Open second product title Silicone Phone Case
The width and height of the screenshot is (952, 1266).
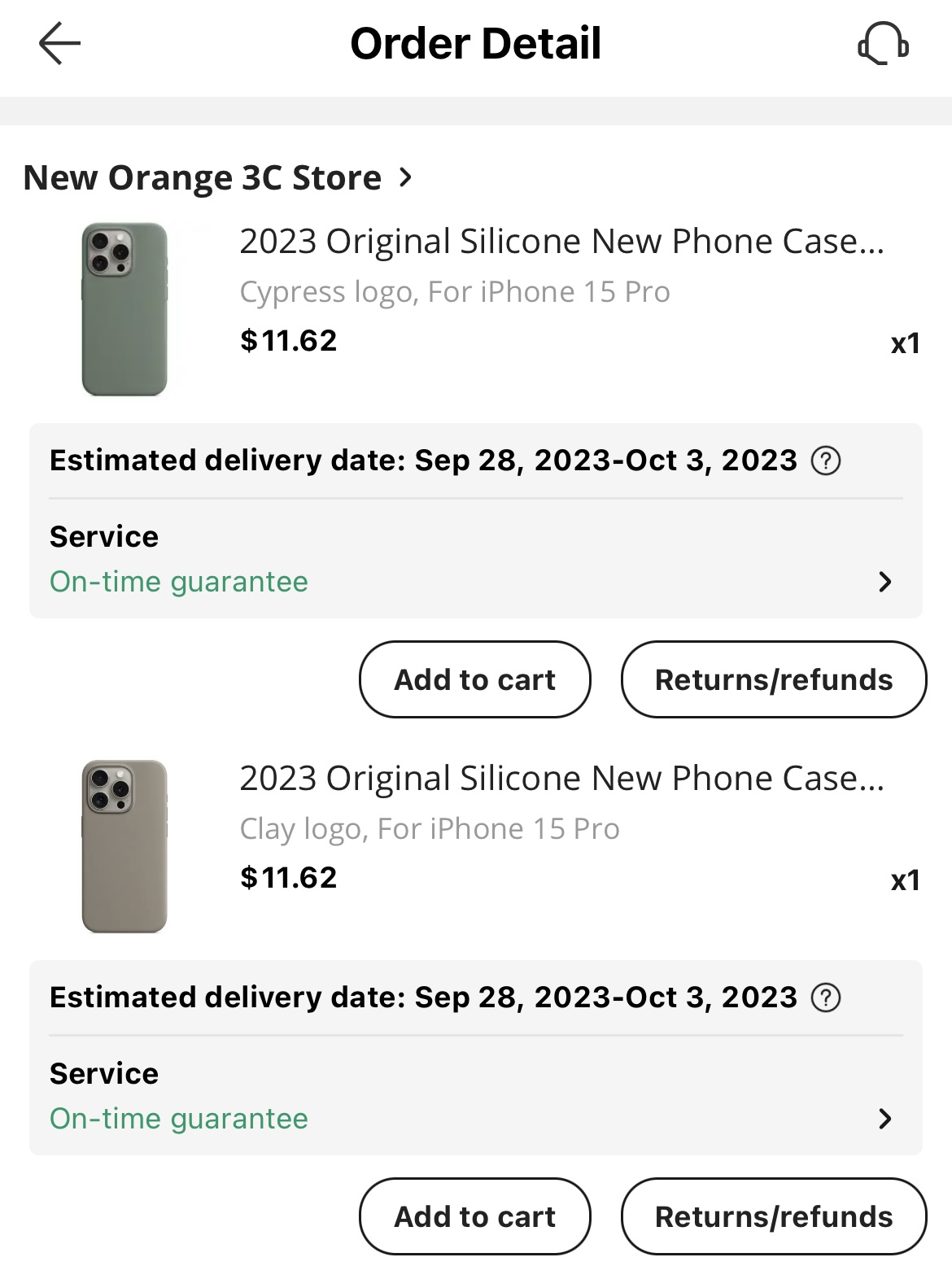pos(561,779)
